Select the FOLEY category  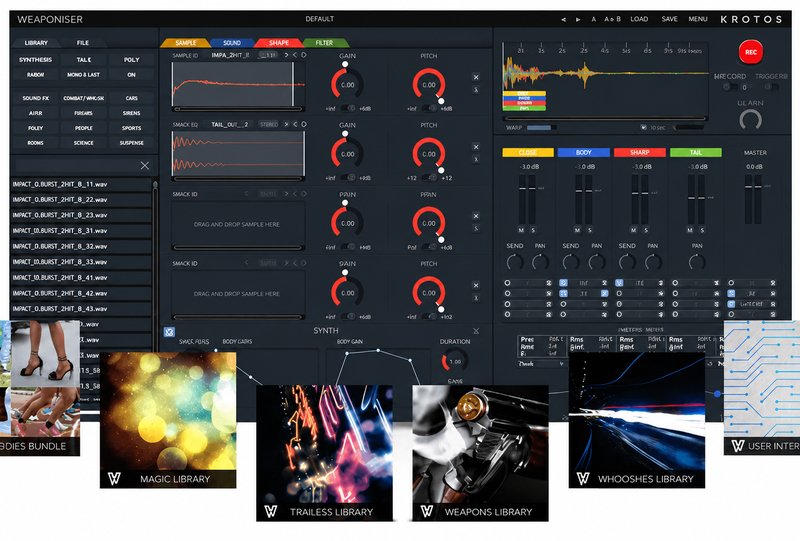tap(35, 128)
